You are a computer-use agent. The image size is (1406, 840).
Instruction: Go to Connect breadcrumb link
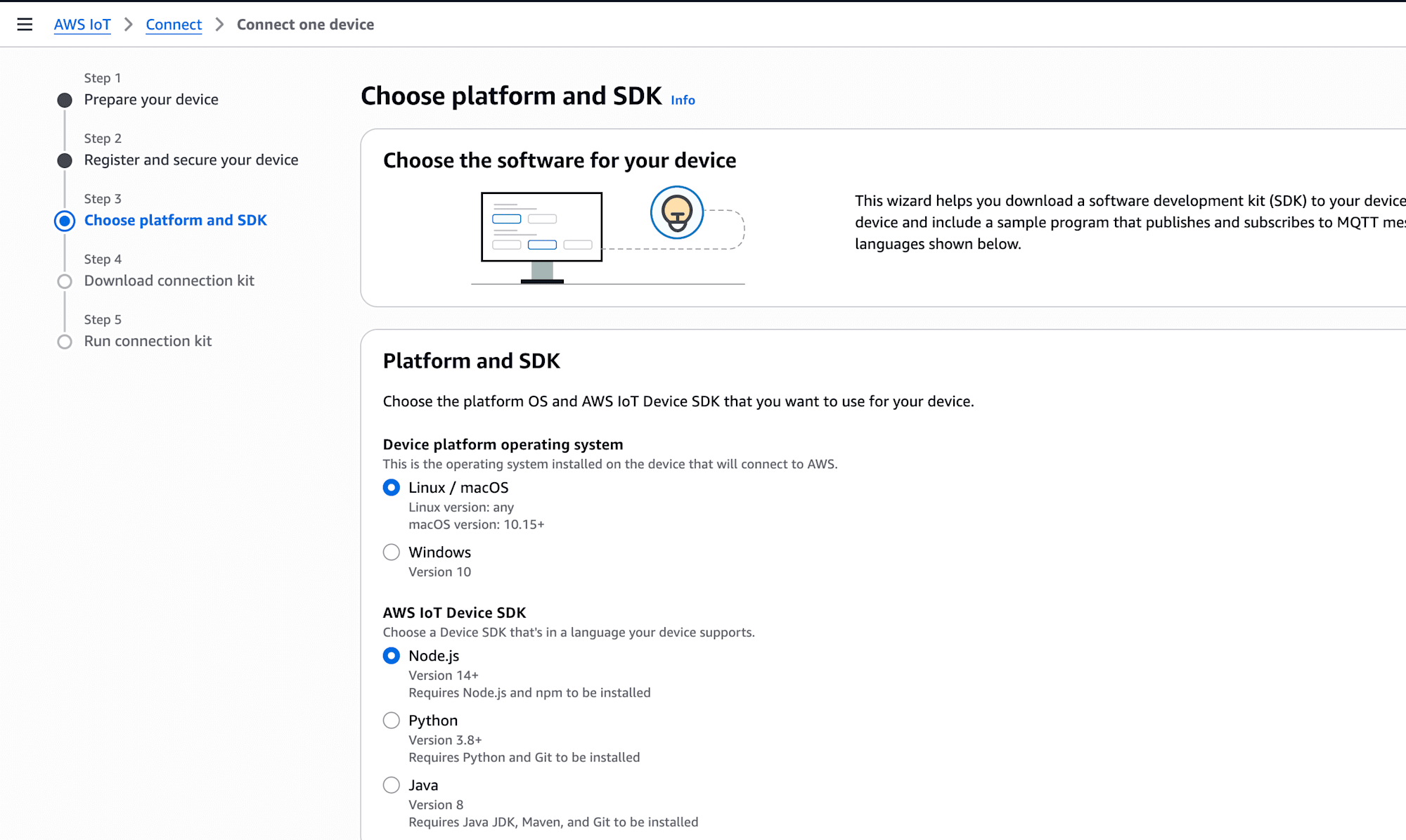pos(174,25)
